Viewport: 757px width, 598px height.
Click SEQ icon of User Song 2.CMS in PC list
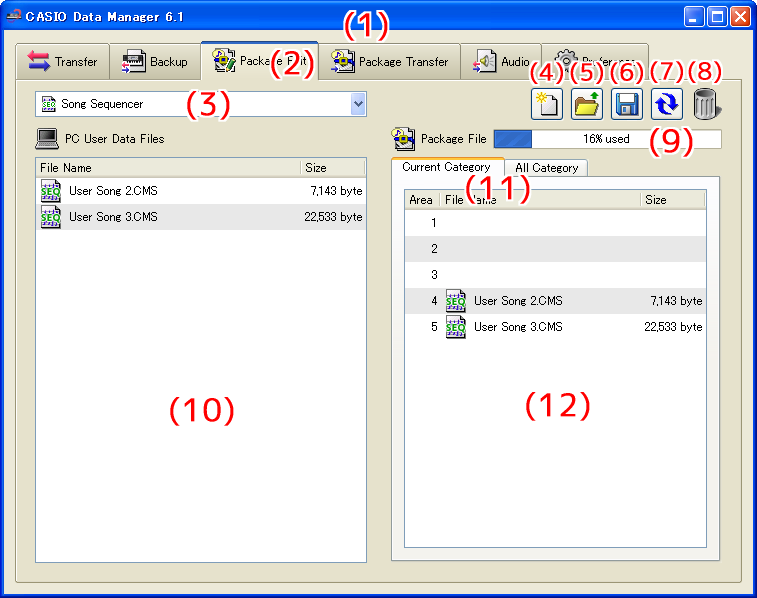(x=51, y=191)
